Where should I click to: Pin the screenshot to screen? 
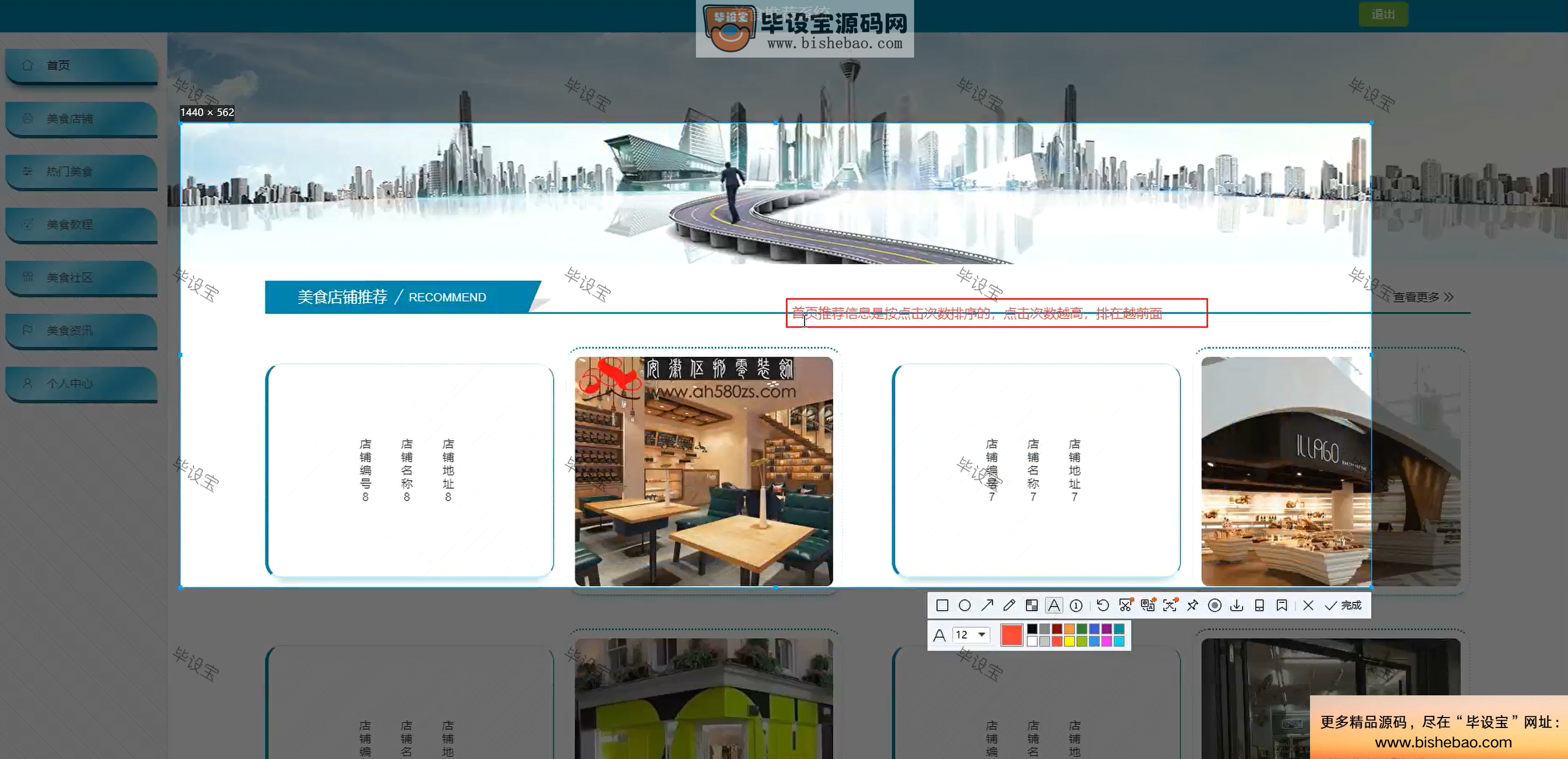coord(1193,605)
